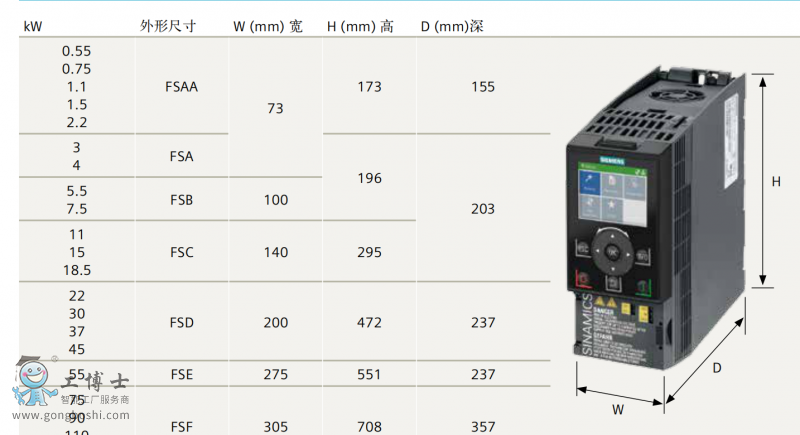Click the H (mm) 高 column header
The width and height of the screenshot is (800, 435).
360,26
